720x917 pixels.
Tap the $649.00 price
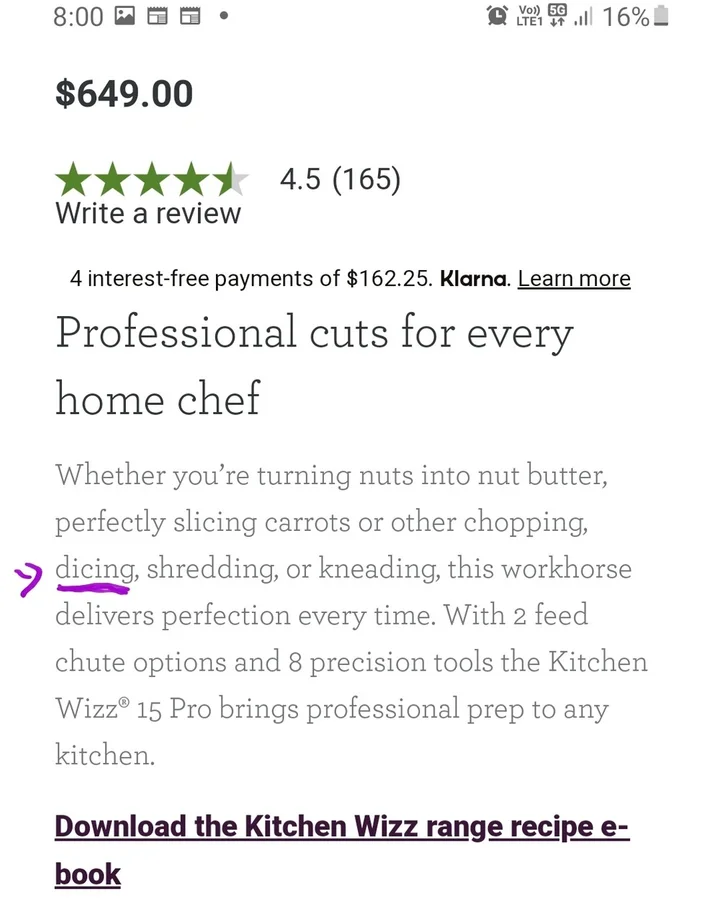(x=124, y=94)
